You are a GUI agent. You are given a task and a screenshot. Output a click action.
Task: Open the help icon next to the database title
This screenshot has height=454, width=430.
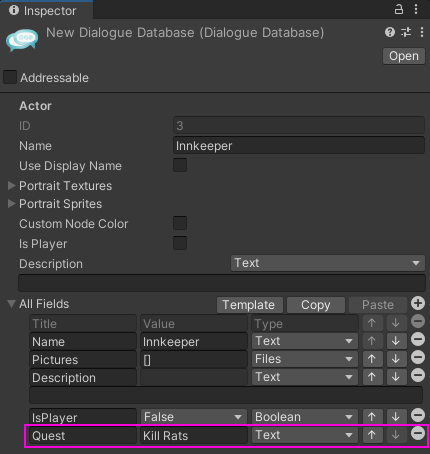(x=390, y=32)
